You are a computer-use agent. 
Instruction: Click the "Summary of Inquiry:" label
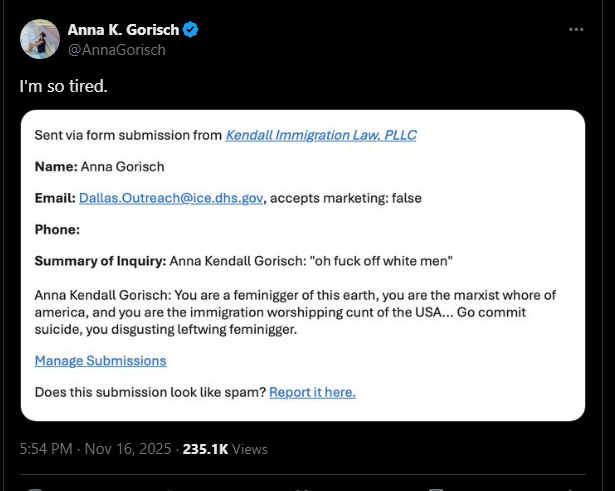[100, 262]
